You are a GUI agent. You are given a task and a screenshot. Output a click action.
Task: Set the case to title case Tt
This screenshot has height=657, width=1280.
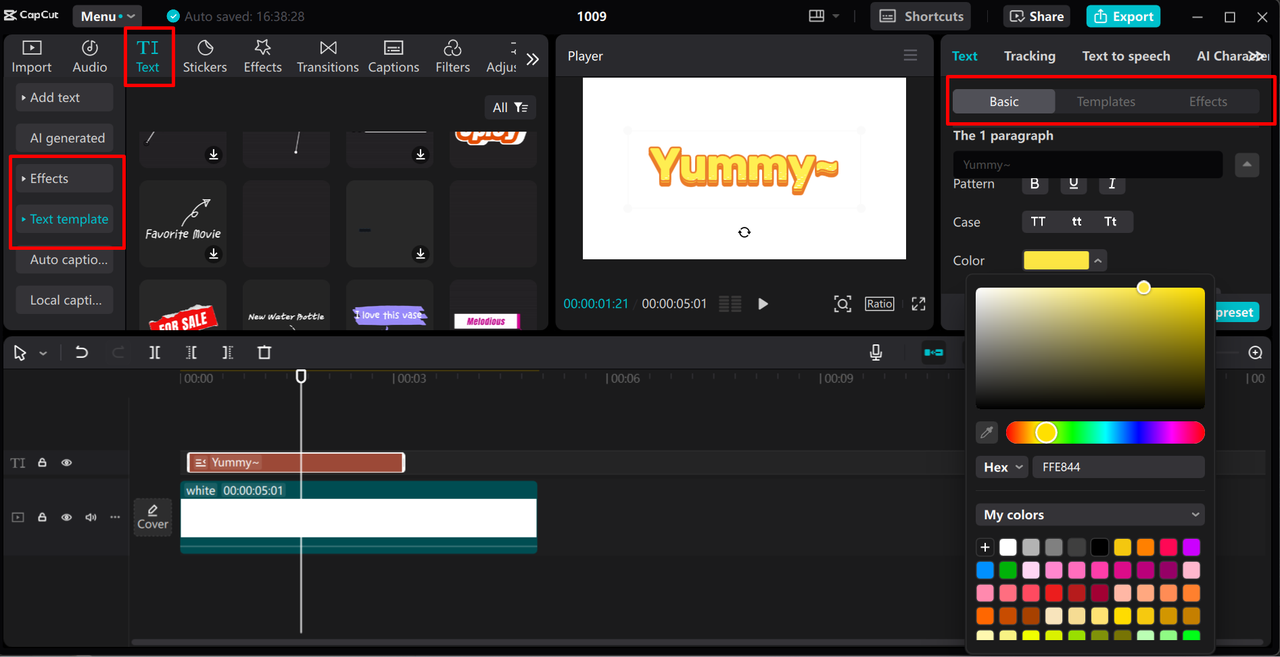pos(1111,222)
